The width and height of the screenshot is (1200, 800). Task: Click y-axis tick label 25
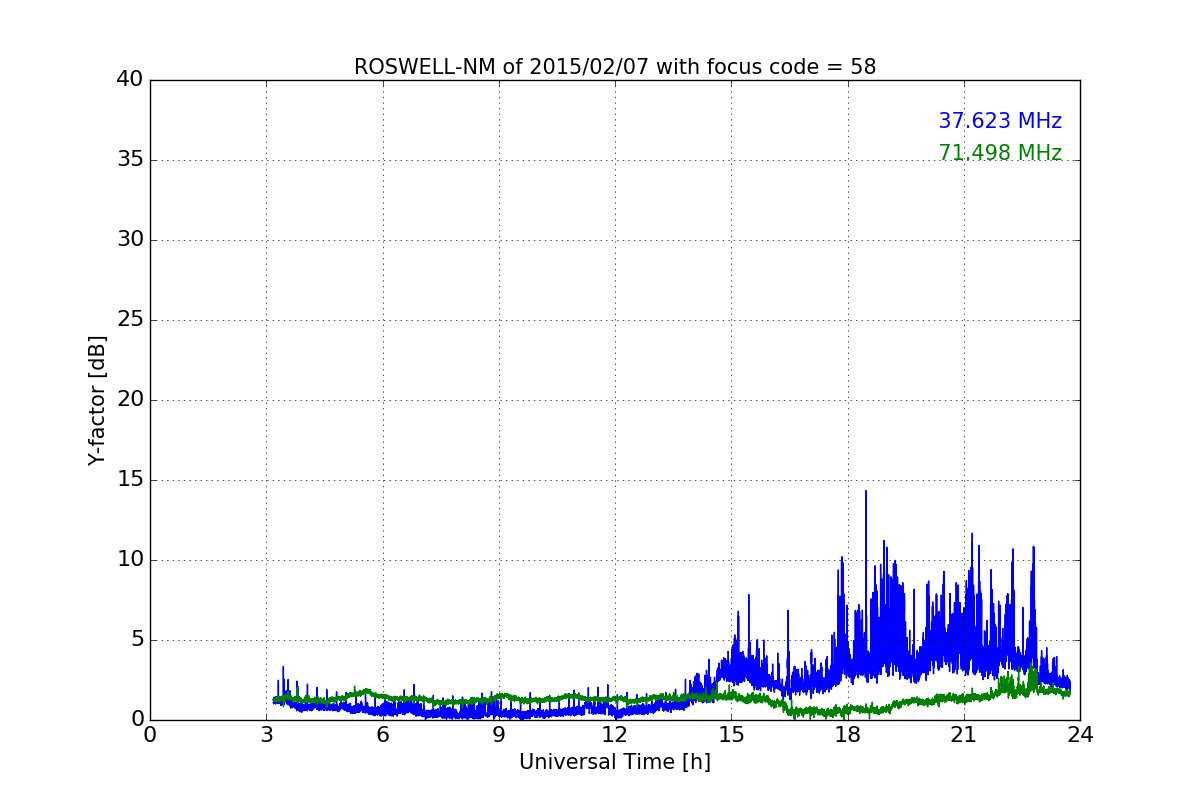click(x=130, y=320)
